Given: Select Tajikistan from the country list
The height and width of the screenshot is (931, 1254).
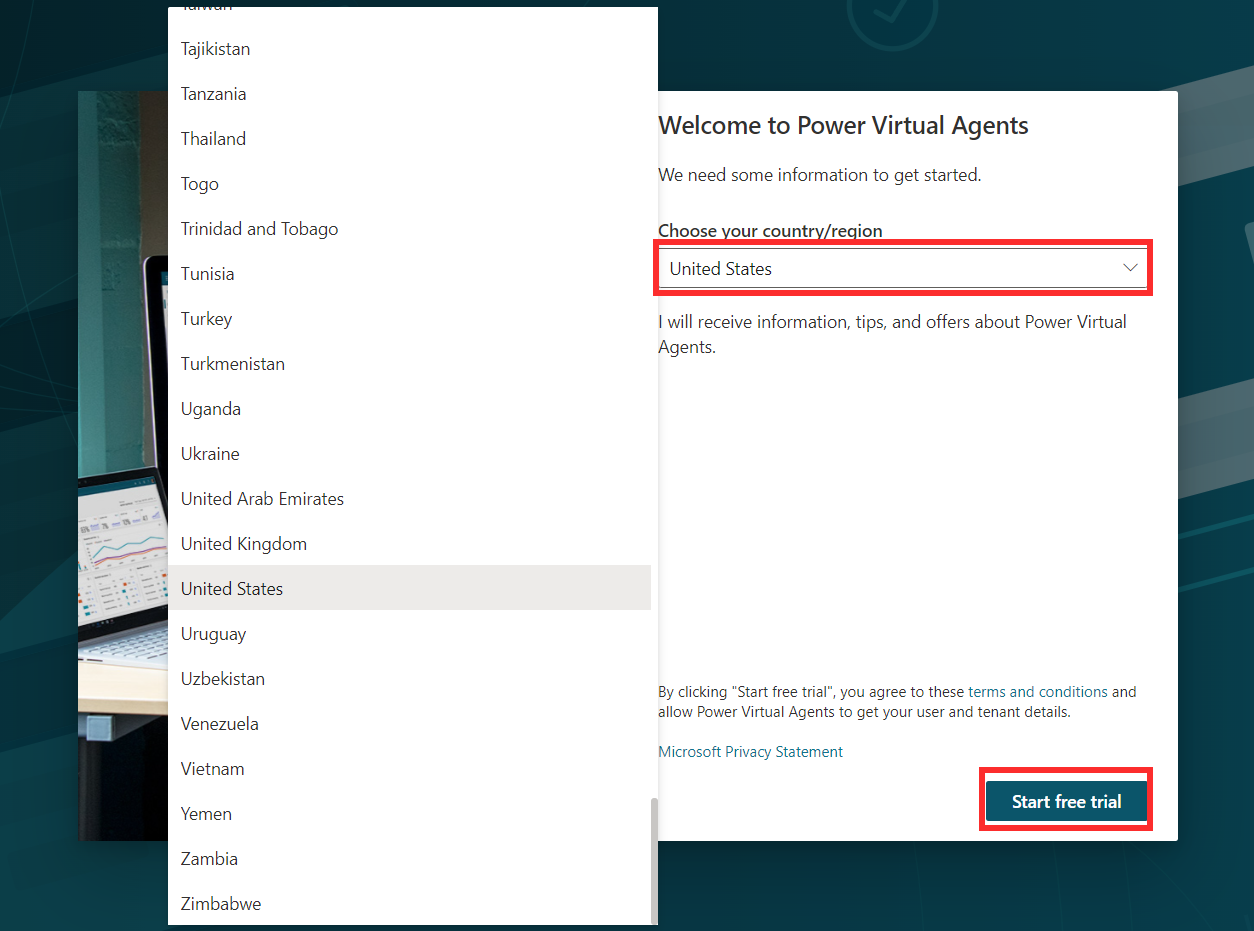Looking at the screenshot, I should click(409, 49).
